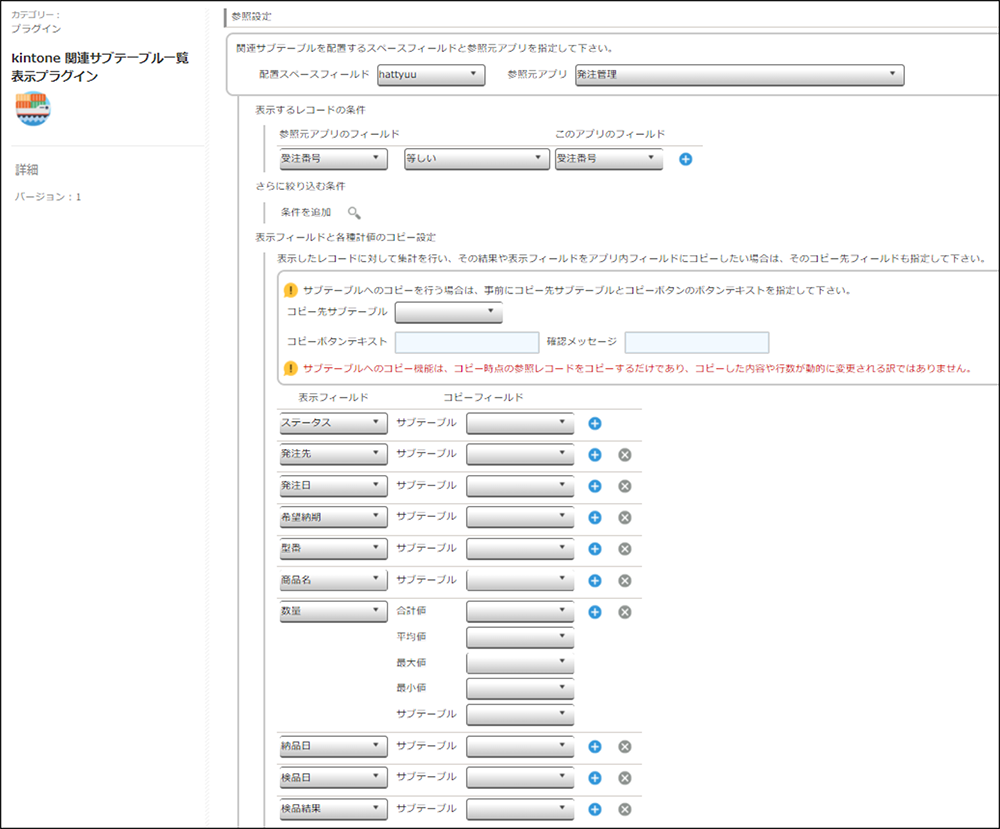
Task: Open 最小値 copy field dropdown
Action: pyautogui.click(x=520, y=689)
